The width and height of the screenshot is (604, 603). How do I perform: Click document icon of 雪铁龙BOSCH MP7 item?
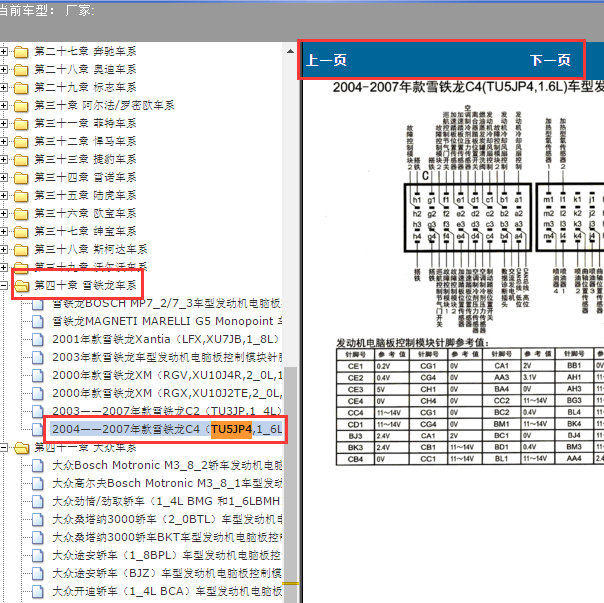(x=38, y=304)
